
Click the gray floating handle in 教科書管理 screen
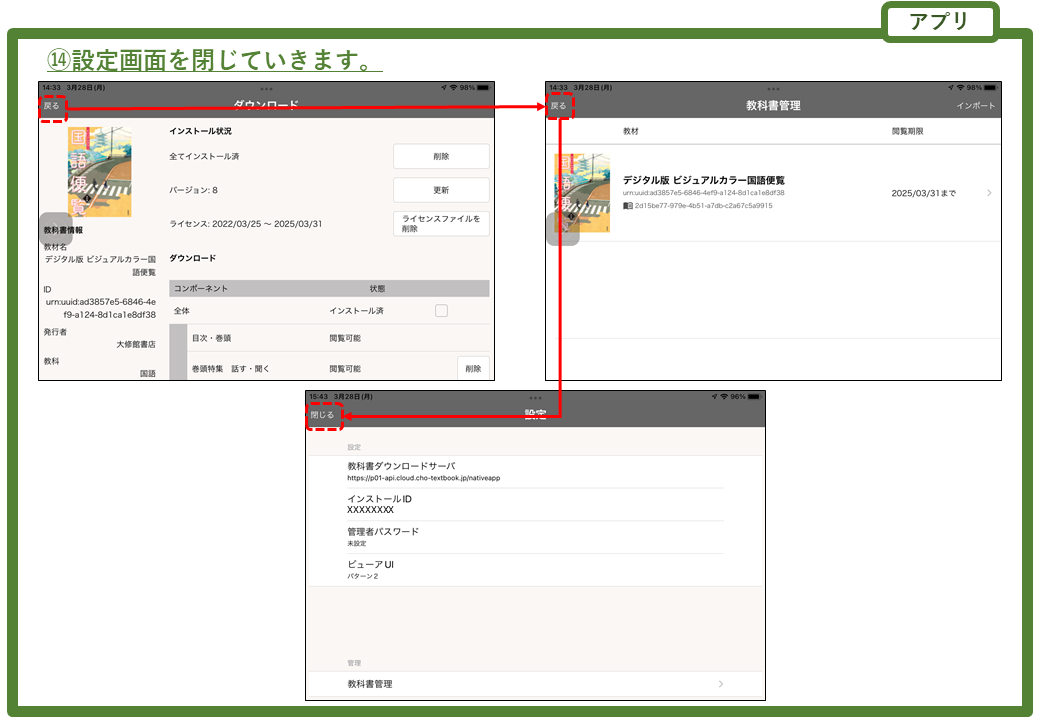[563, 229]
